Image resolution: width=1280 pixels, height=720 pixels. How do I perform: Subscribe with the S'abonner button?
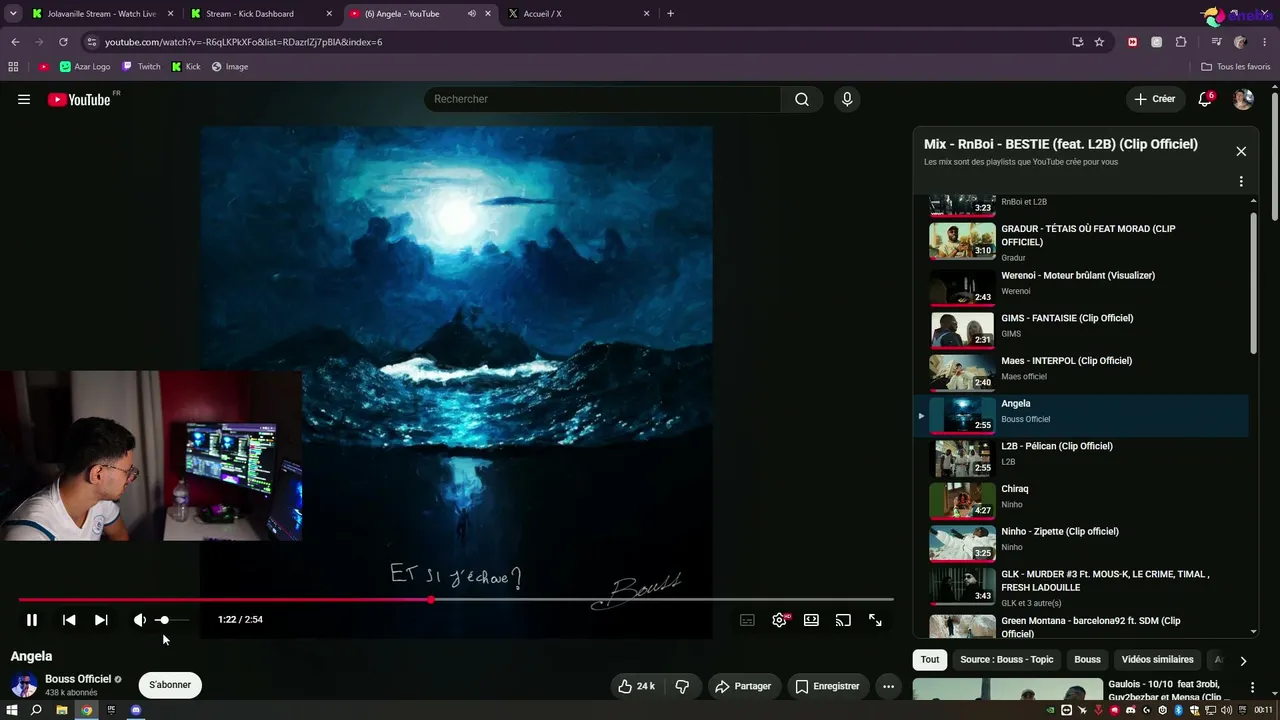(170, 685)
